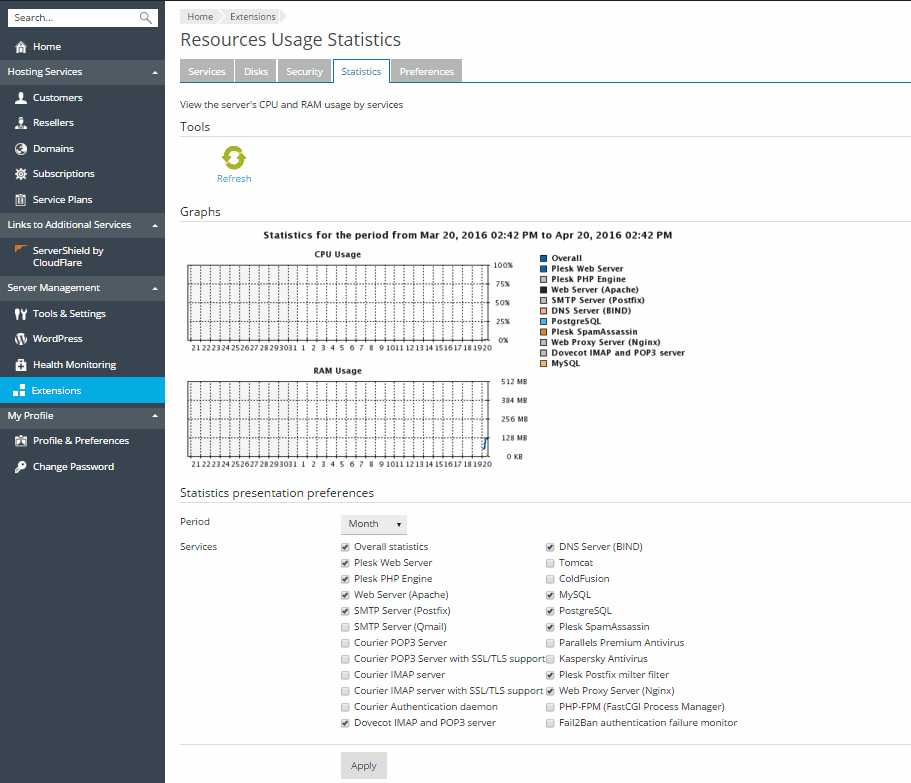Open the Period dropdown set to Month
Viewport: 911px width, 783px height.
point(374,524)
